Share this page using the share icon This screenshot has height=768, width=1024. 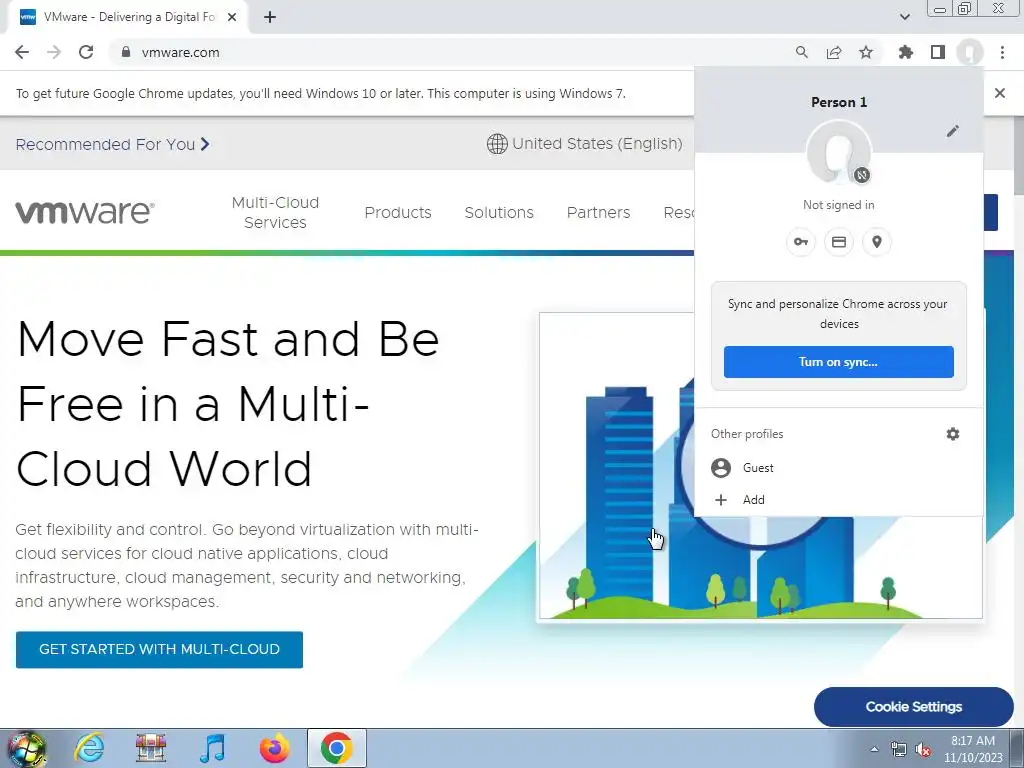834,52
